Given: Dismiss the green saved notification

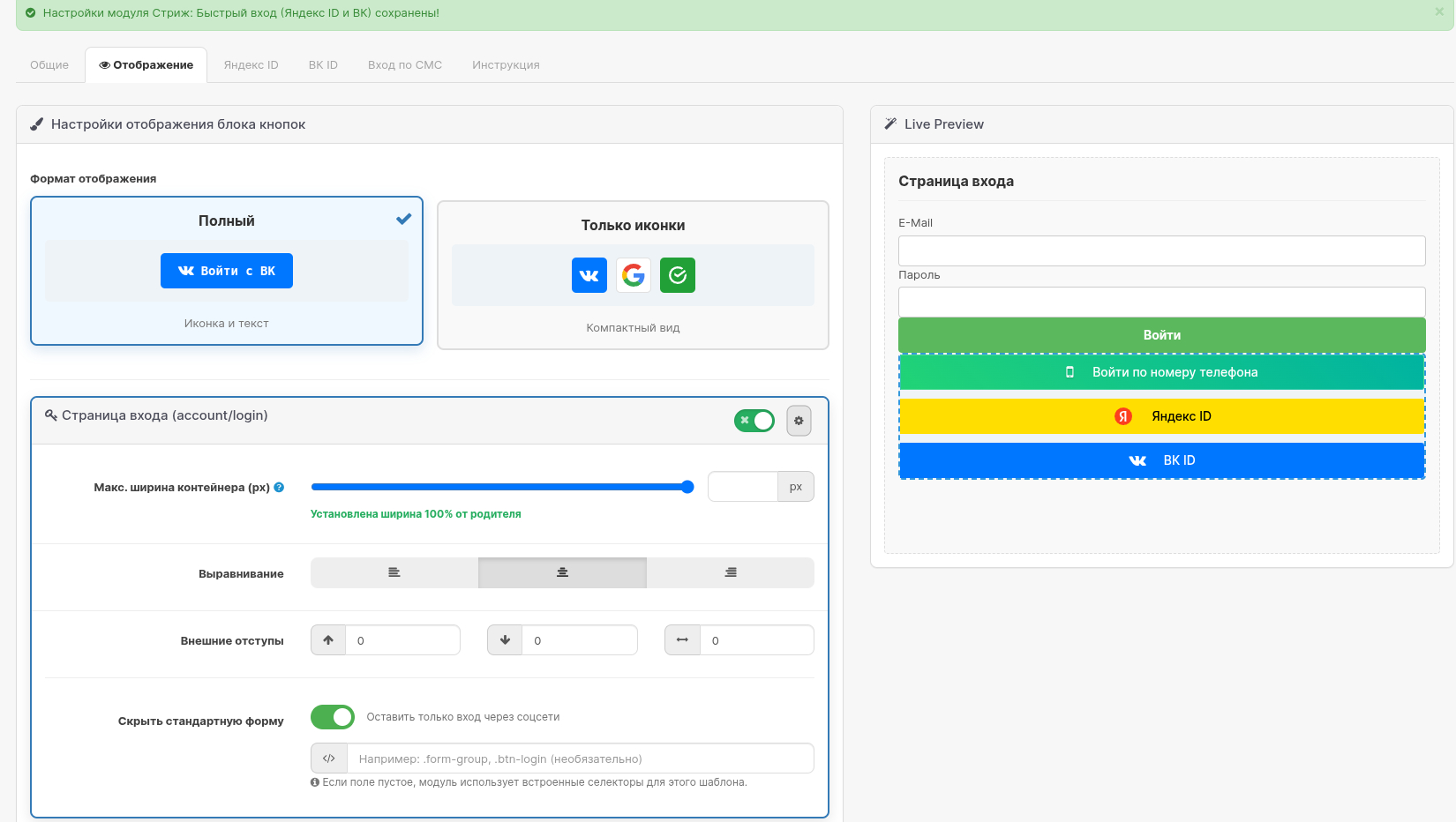Looking at the screenshot, I should (x=1439, y=12).
